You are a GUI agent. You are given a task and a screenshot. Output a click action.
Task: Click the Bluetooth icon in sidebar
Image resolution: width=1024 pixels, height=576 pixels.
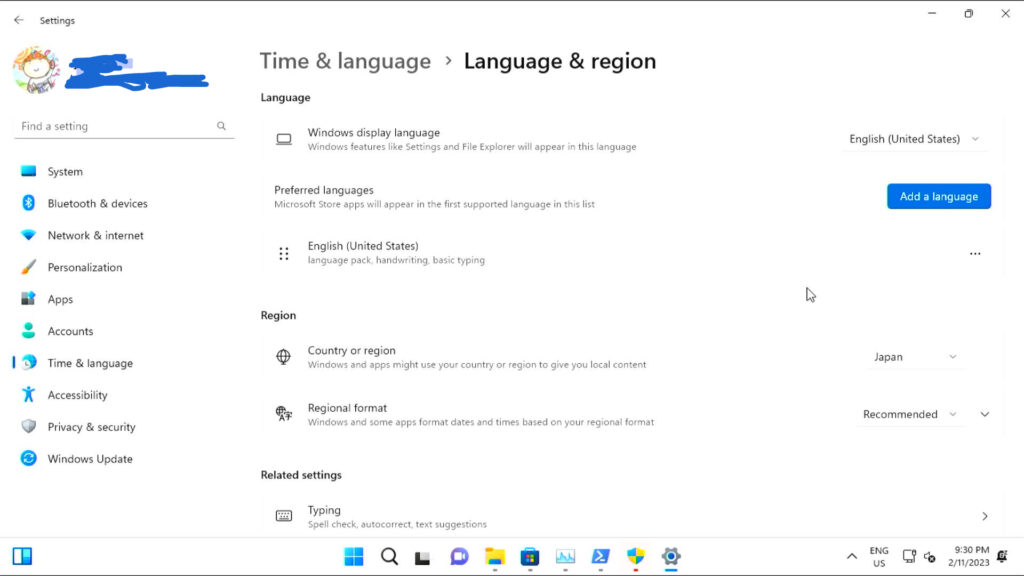28,203
